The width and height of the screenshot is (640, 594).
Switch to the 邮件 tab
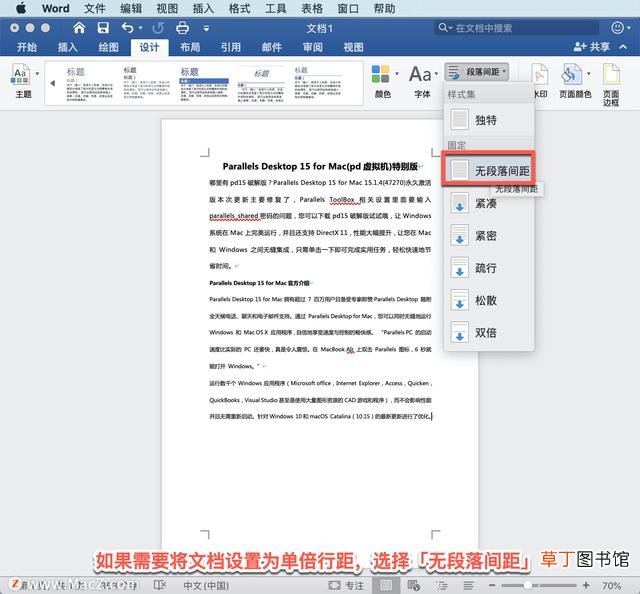click(272, 47)
